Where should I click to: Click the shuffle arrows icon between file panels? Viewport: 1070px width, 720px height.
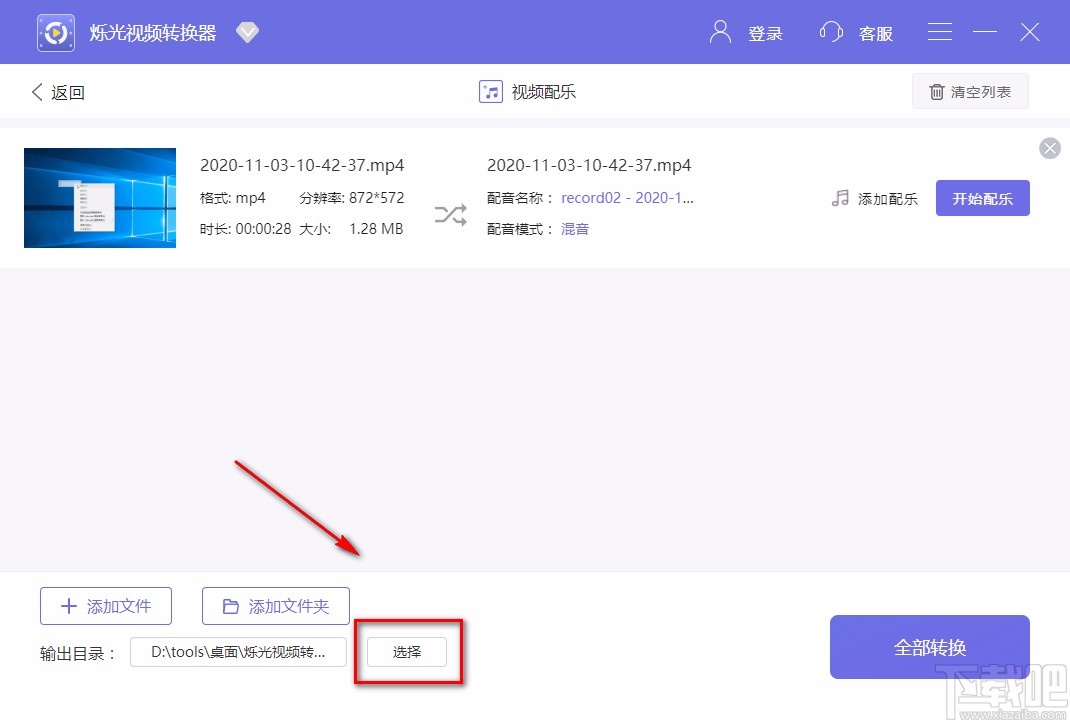point(449,213)
